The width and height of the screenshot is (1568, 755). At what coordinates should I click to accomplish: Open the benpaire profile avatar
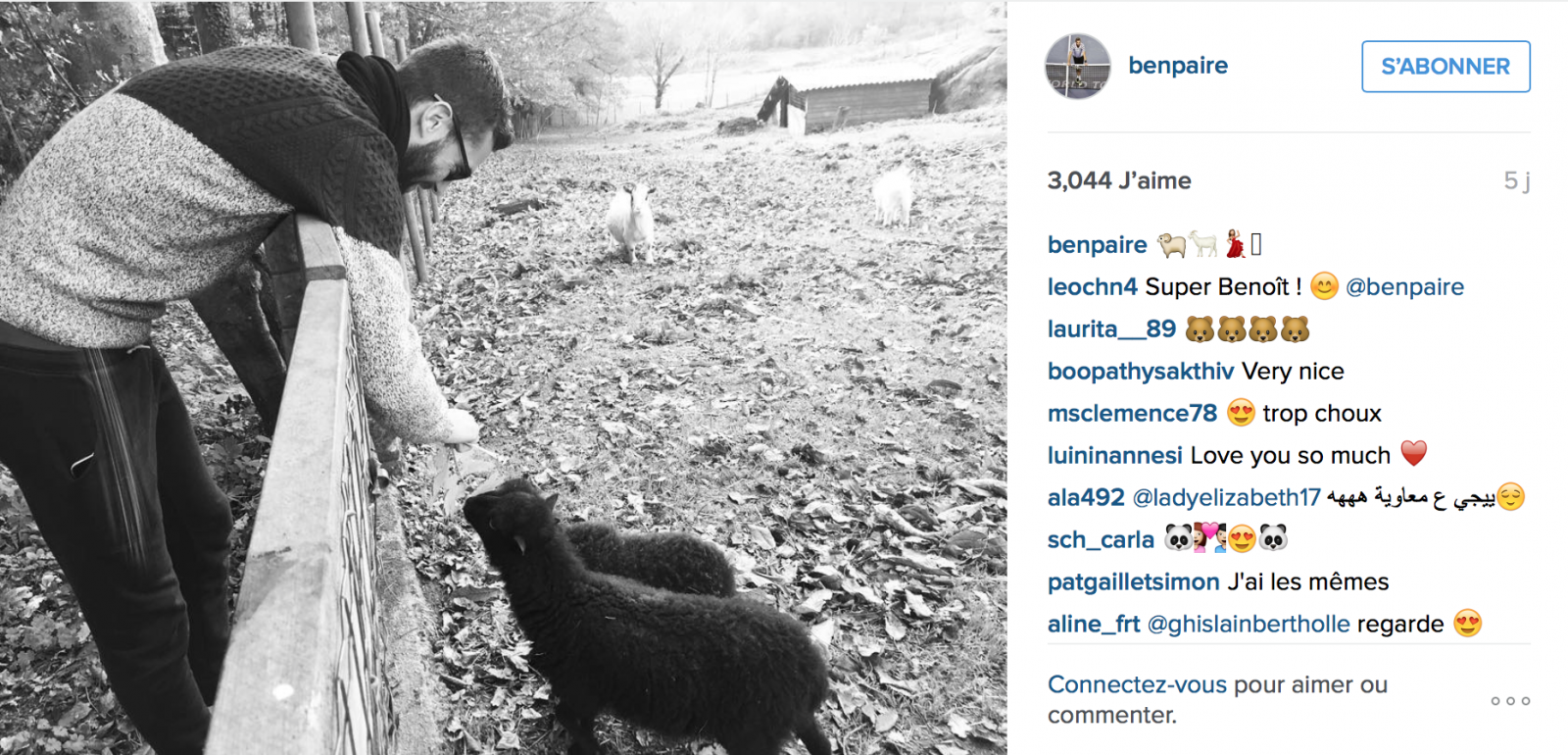[x=1078, y=67]
